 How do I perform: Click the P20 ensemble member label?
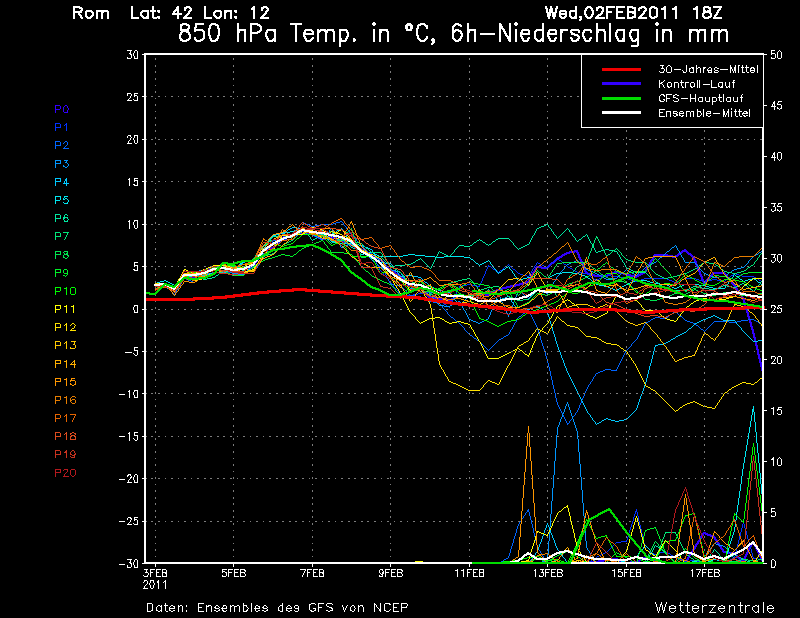click(64, 473)
